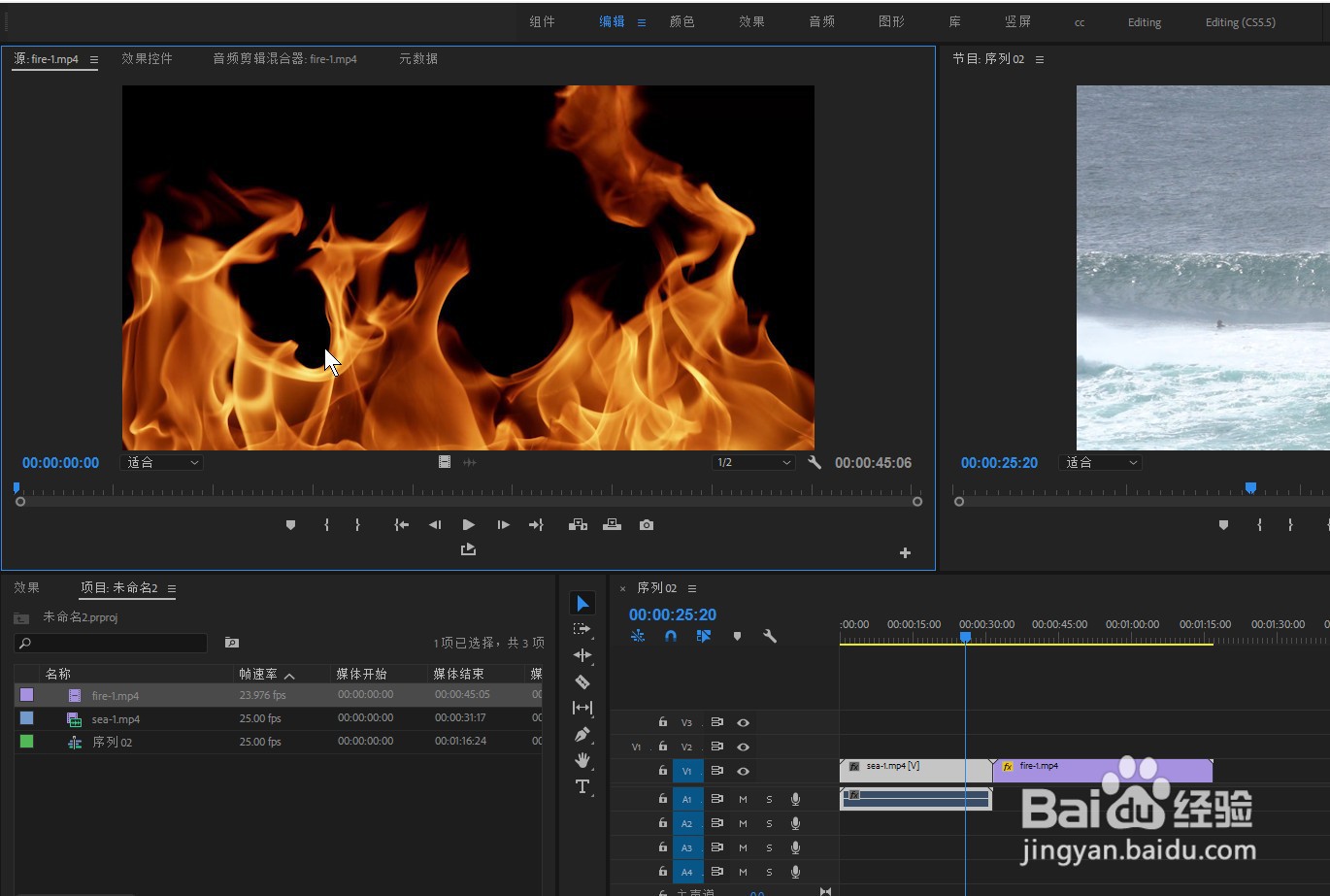The image size is (1330, 896).
Task: Mark Out point in Source monitor
Action: click(357, 525)
